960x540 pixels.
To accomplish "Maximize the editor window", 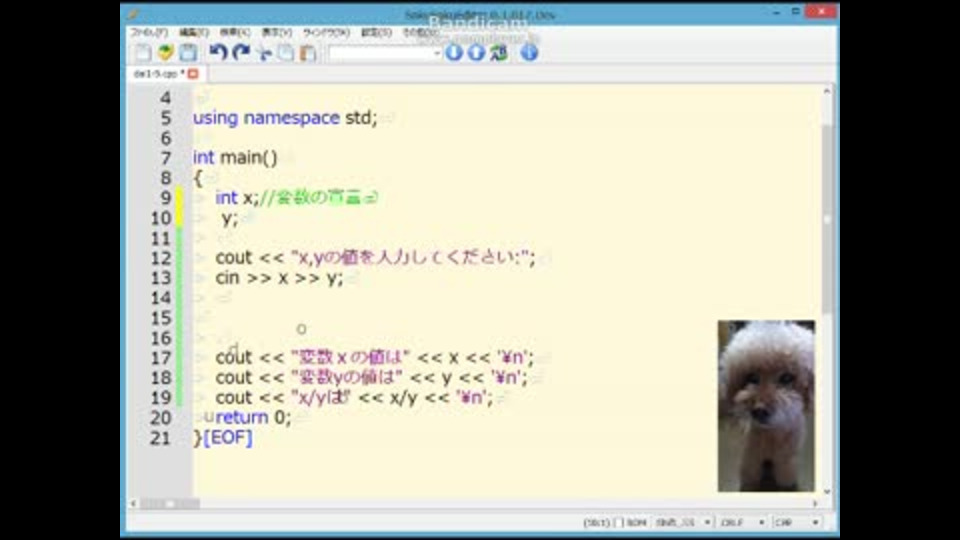I will coord(795,12).
